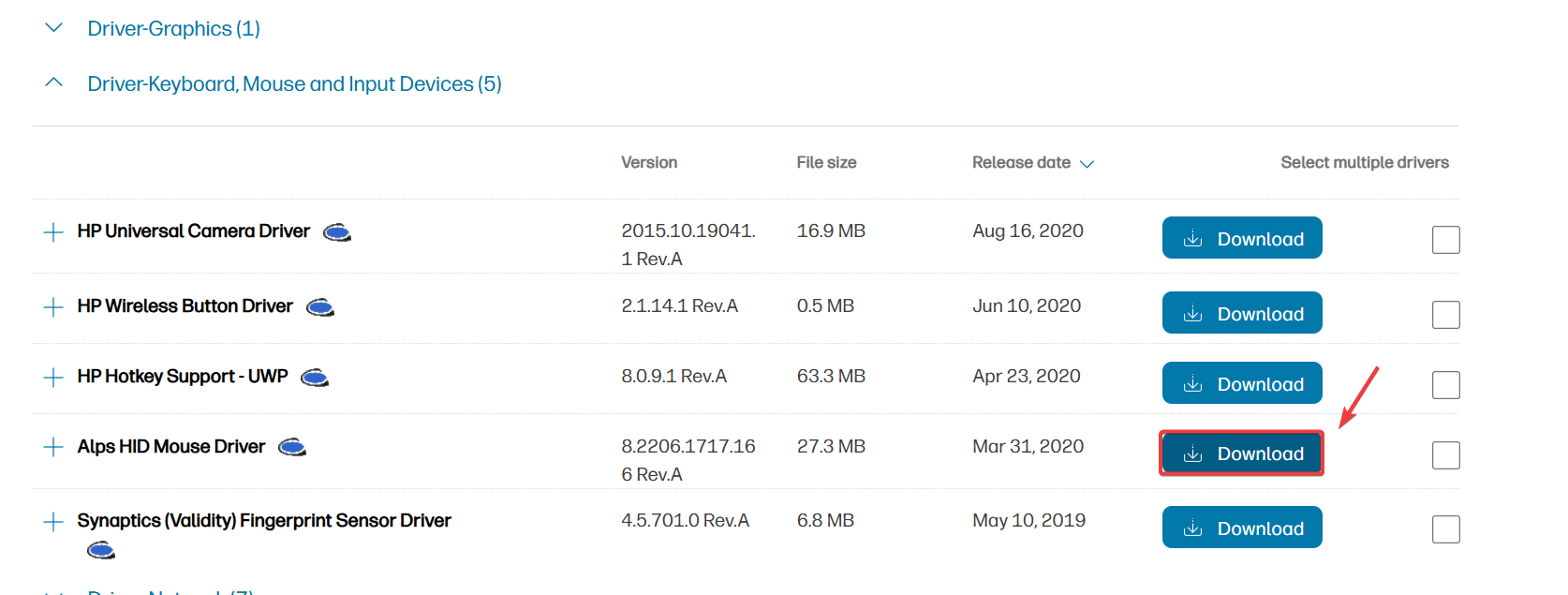The height and width of the screenshot is (595, 1568).
Task: Check the Alps HID Mouse Driver checkbox
Action: tap(1445, 455)
